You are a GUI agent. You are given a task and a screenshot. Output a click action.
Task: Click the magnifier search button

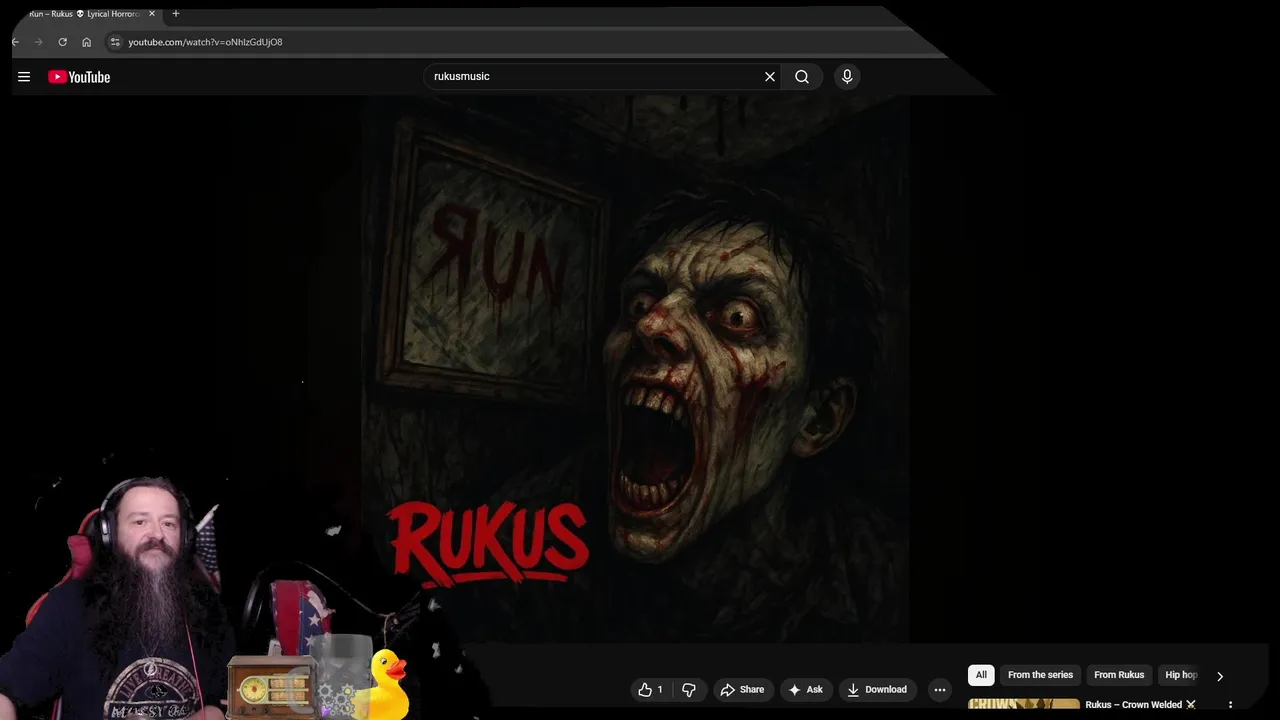click(x=802, y=76)
